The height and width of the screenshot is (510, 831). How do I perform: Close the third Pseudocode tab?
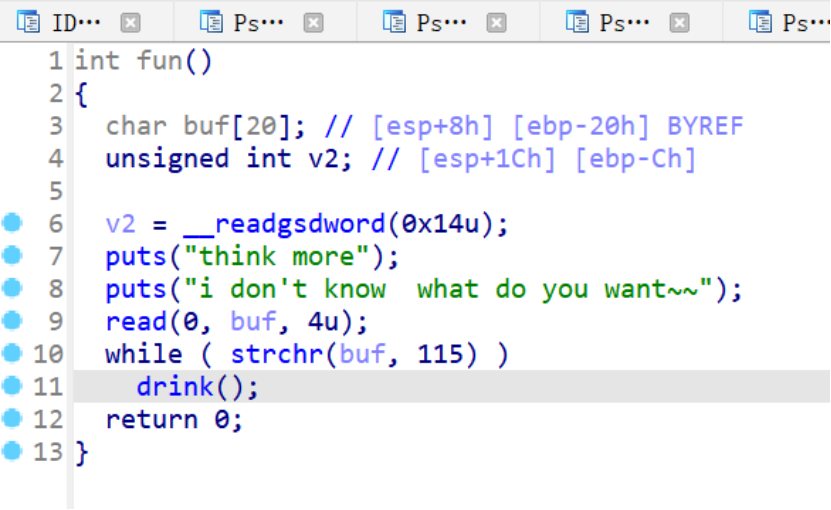pos(679,22)
